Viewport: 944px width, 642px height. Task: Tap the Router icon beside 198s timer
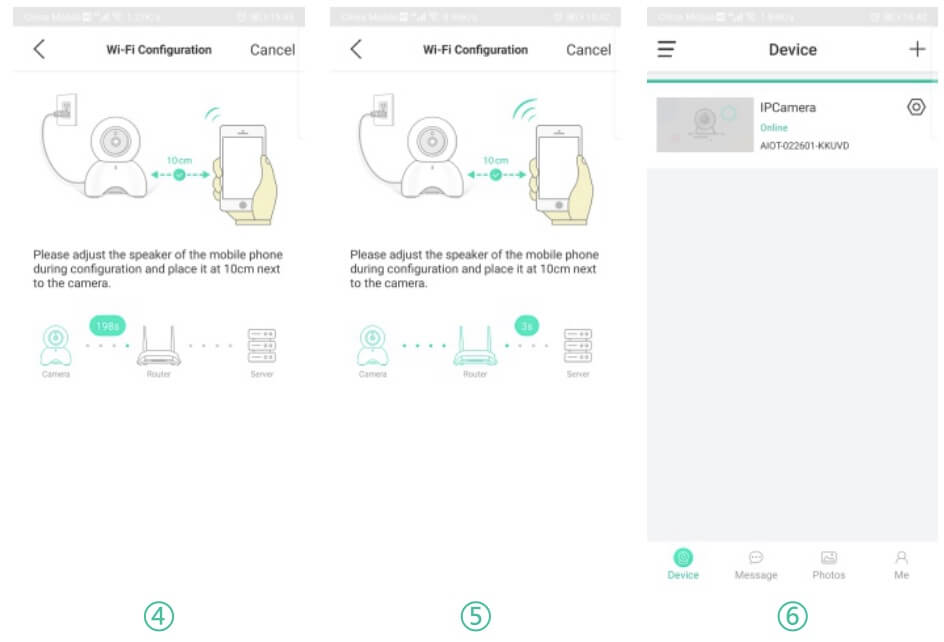point(158,346)
